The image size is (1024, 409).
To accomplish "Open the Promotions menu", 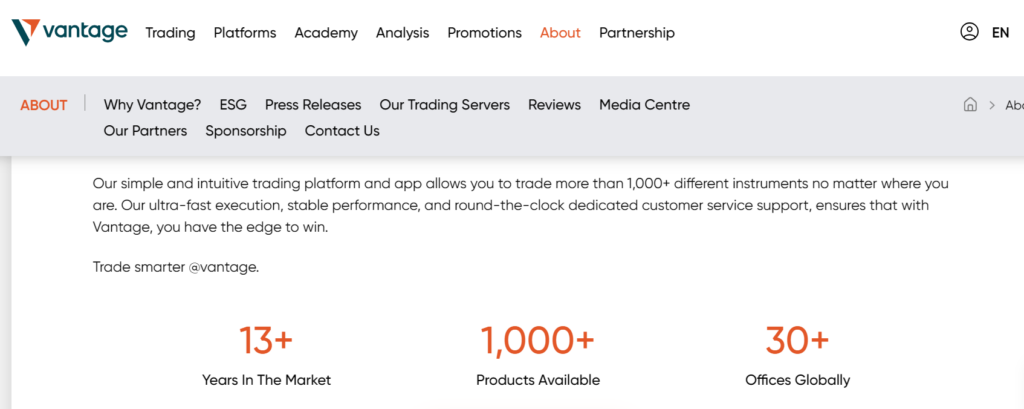I will pyautogui.click(x=484, y=33).
